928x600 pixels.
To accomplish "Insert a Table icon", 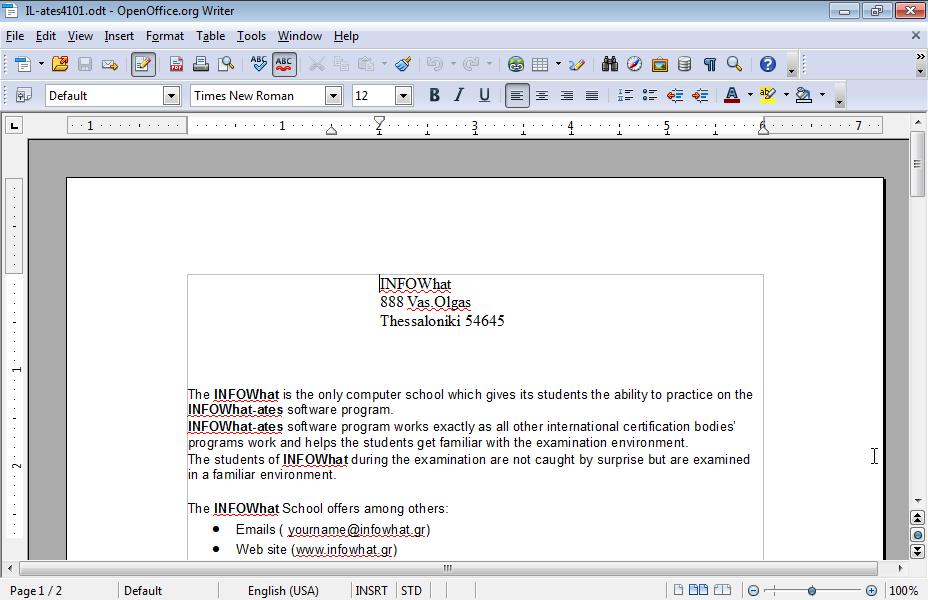I will point(540,64).
